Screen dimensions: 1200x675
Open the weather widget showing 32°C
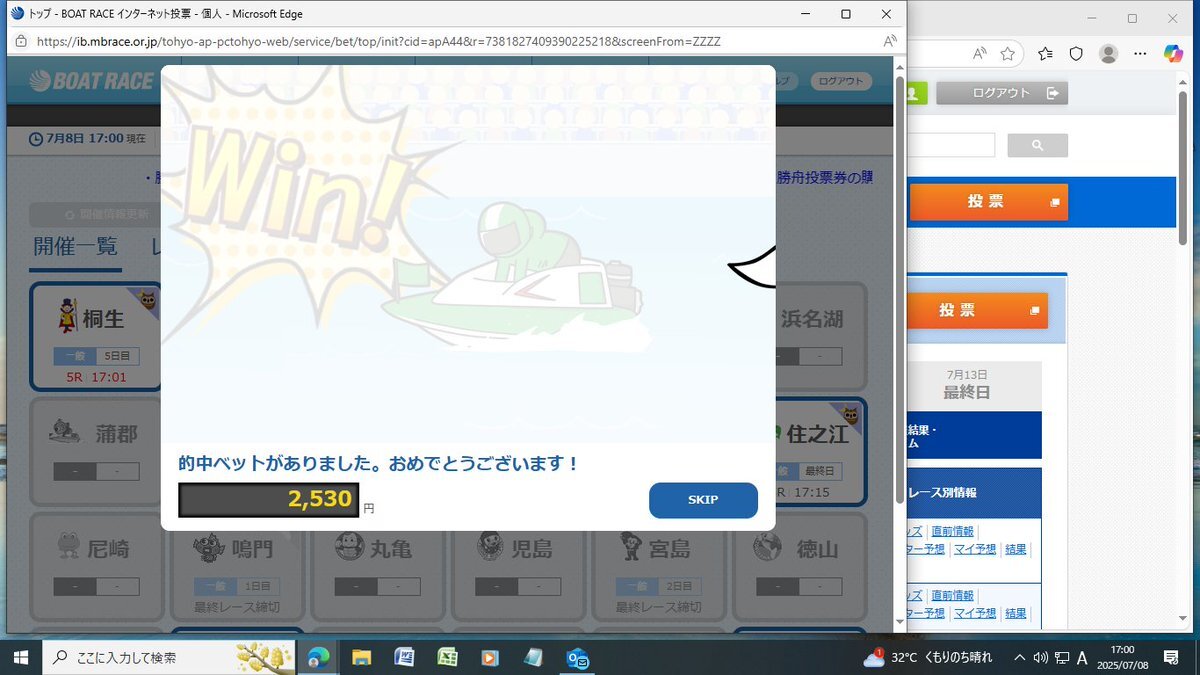927,657
